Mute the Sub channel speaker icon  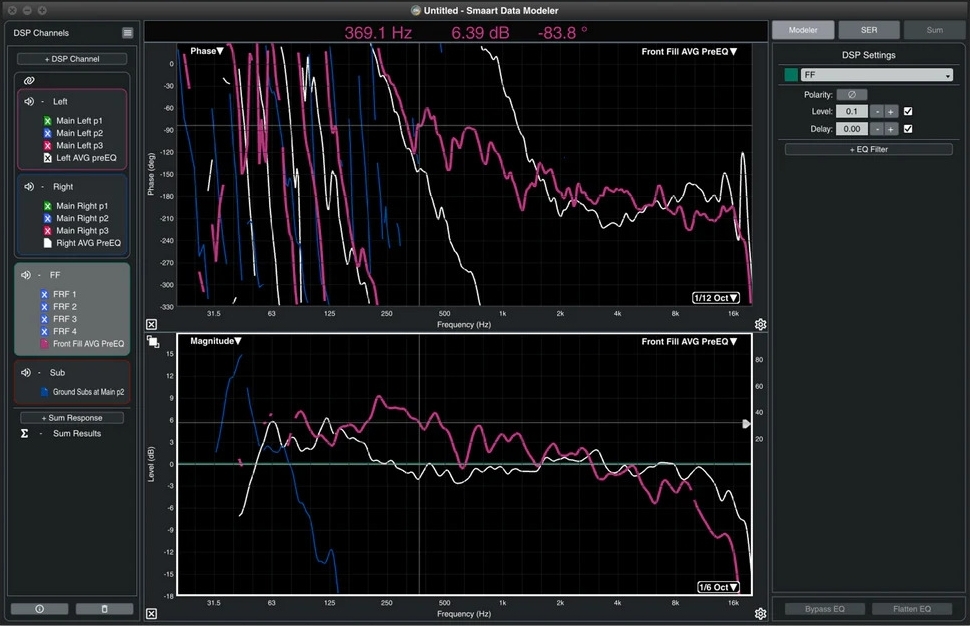(x=25, y=372)
